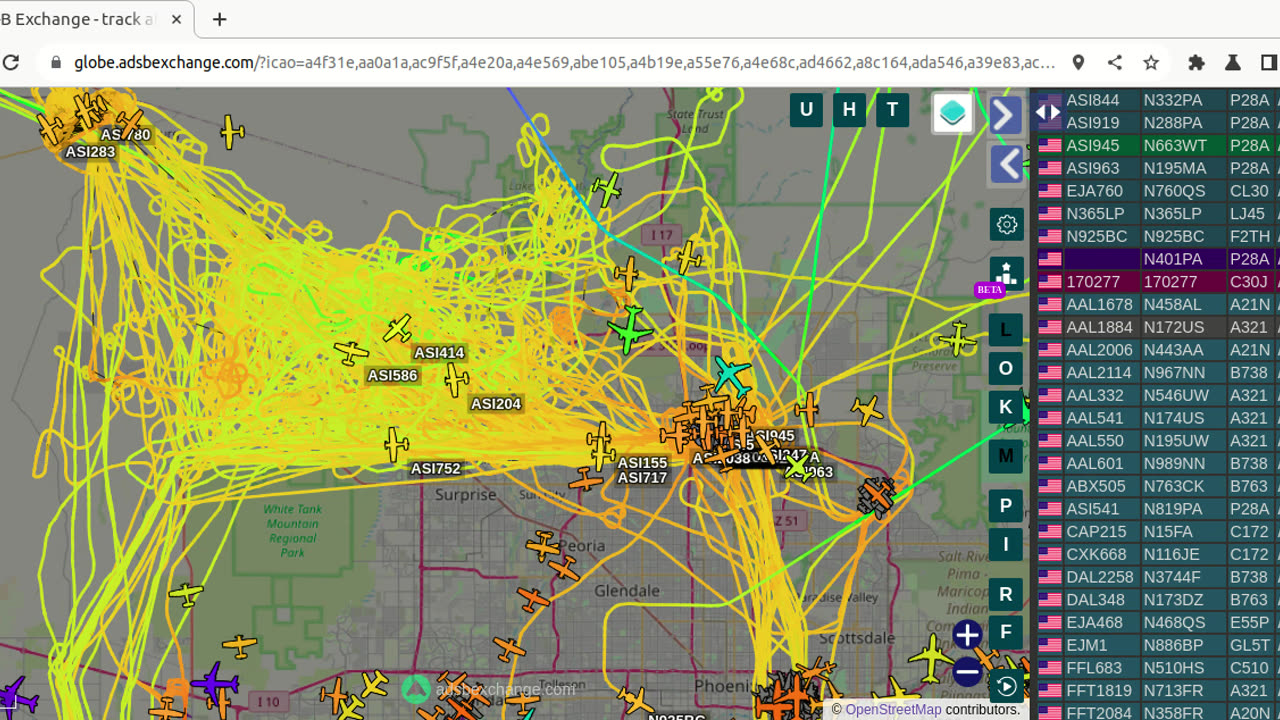Toggle the K map button

click(1006, 407)
